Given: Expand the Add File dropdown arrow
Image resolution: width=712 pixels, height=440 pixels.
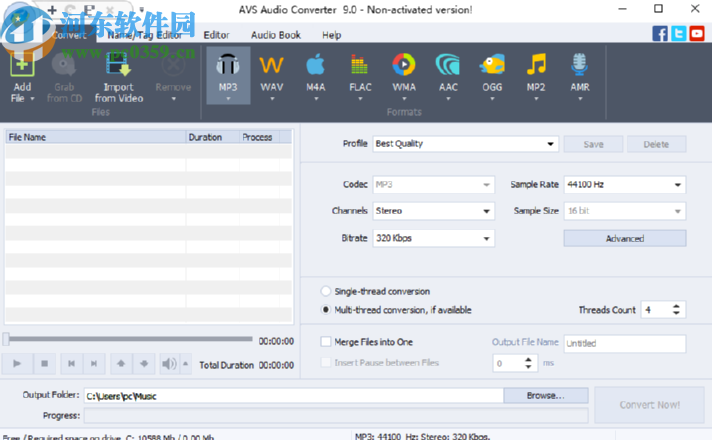Looking at the screenshot, I should [x=32, y=99].
